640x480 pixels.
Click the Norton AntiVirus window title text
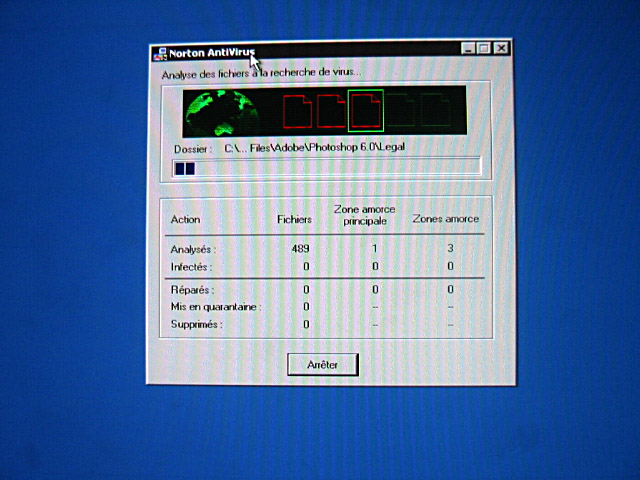tap(212, 53)
